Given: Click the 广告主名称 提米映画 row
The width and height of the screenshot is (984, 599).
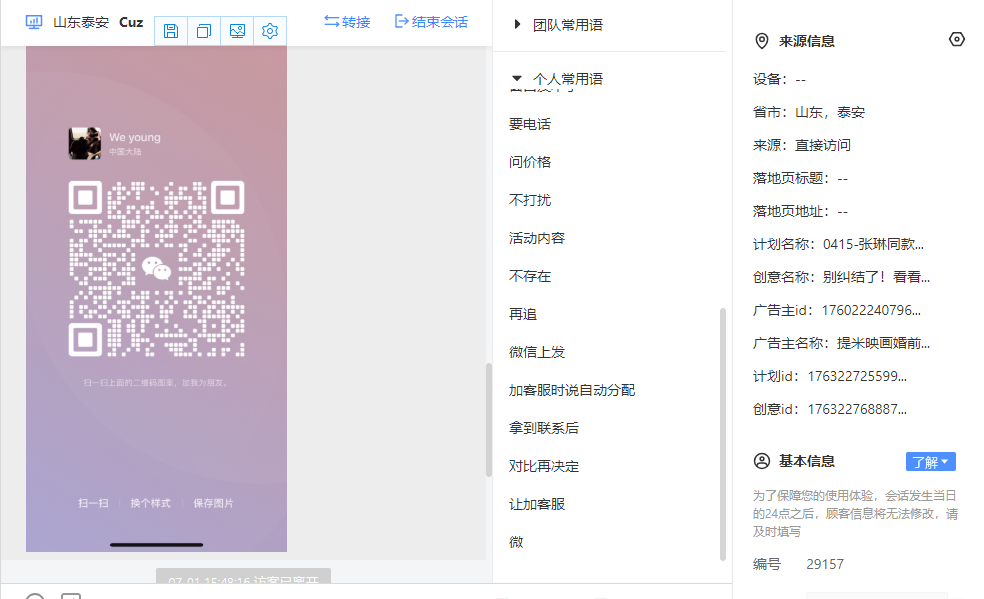Looking at the screenshot, I should pos(842,343).
